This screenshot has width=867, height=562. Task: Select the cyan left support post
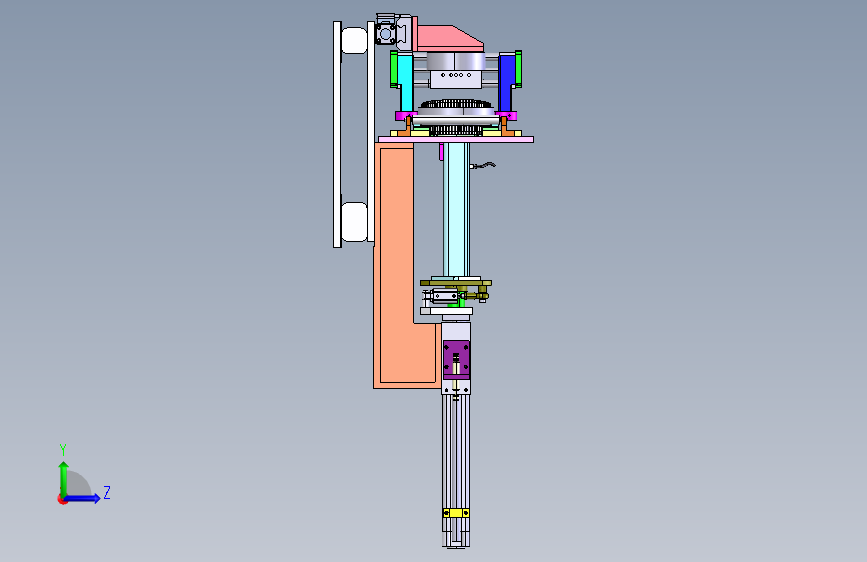406,83
